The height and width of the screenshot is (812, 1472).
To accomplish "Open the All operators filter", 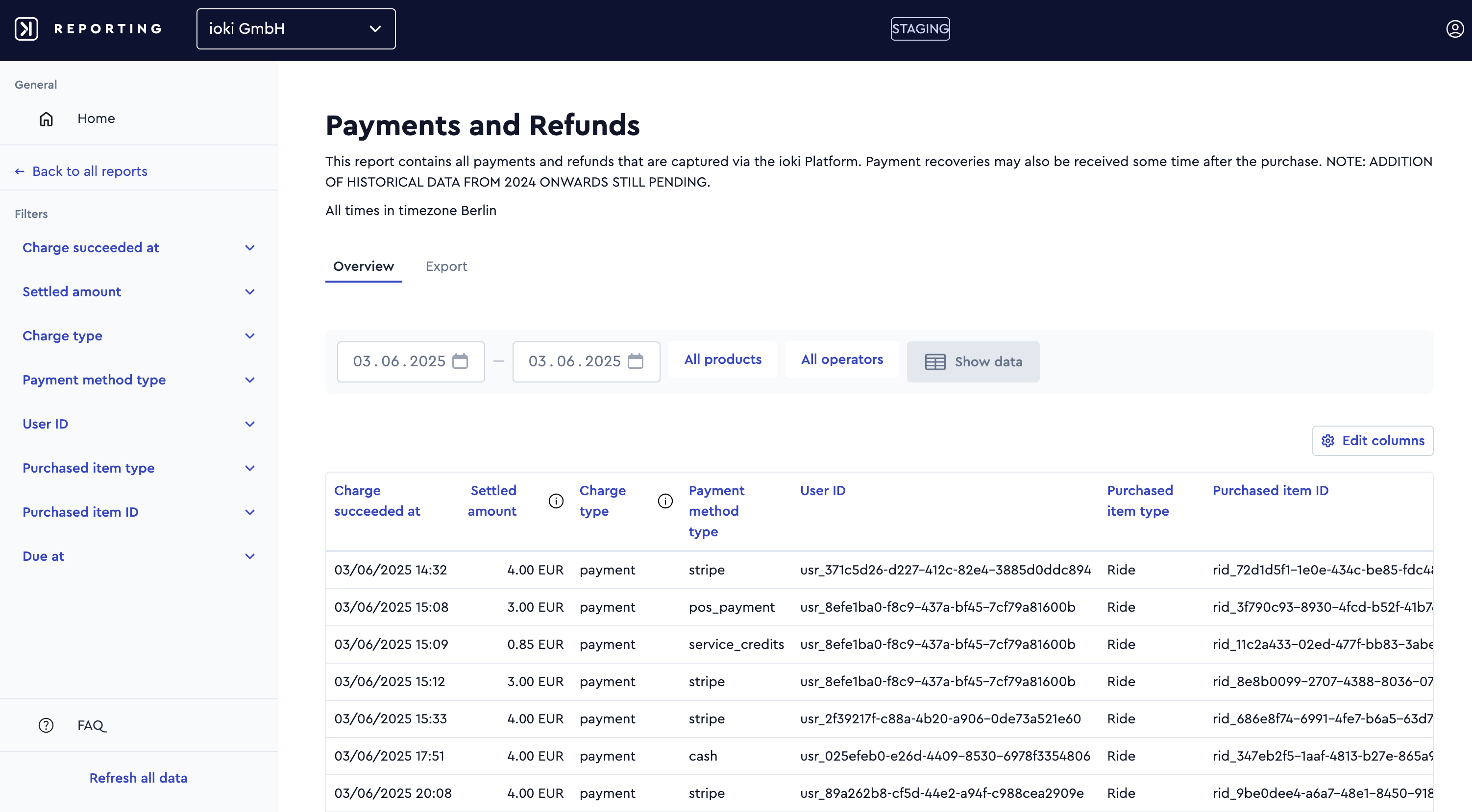I will tap(842, 360).
